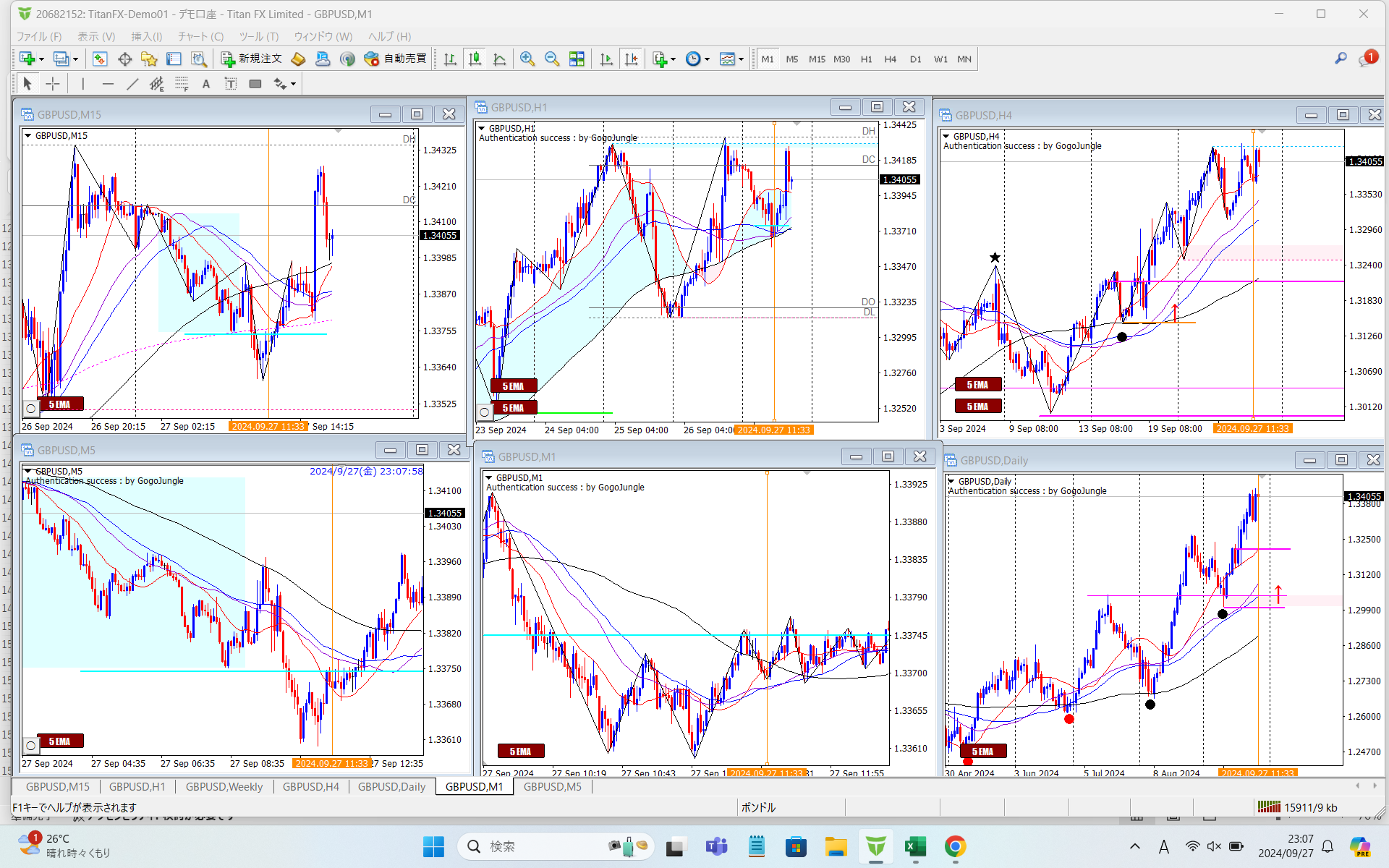This screenshot has width=1389, height=868.
Task: Open the チャート (C) menu
Action: [x=200, y=36]
